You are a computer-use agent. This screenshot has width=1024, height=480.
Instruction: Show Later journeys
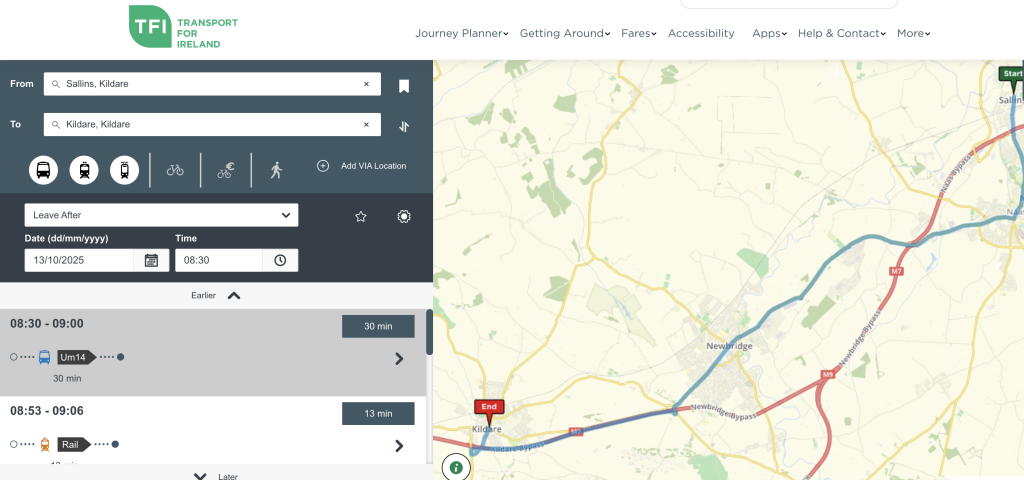(x=216, y=476)
